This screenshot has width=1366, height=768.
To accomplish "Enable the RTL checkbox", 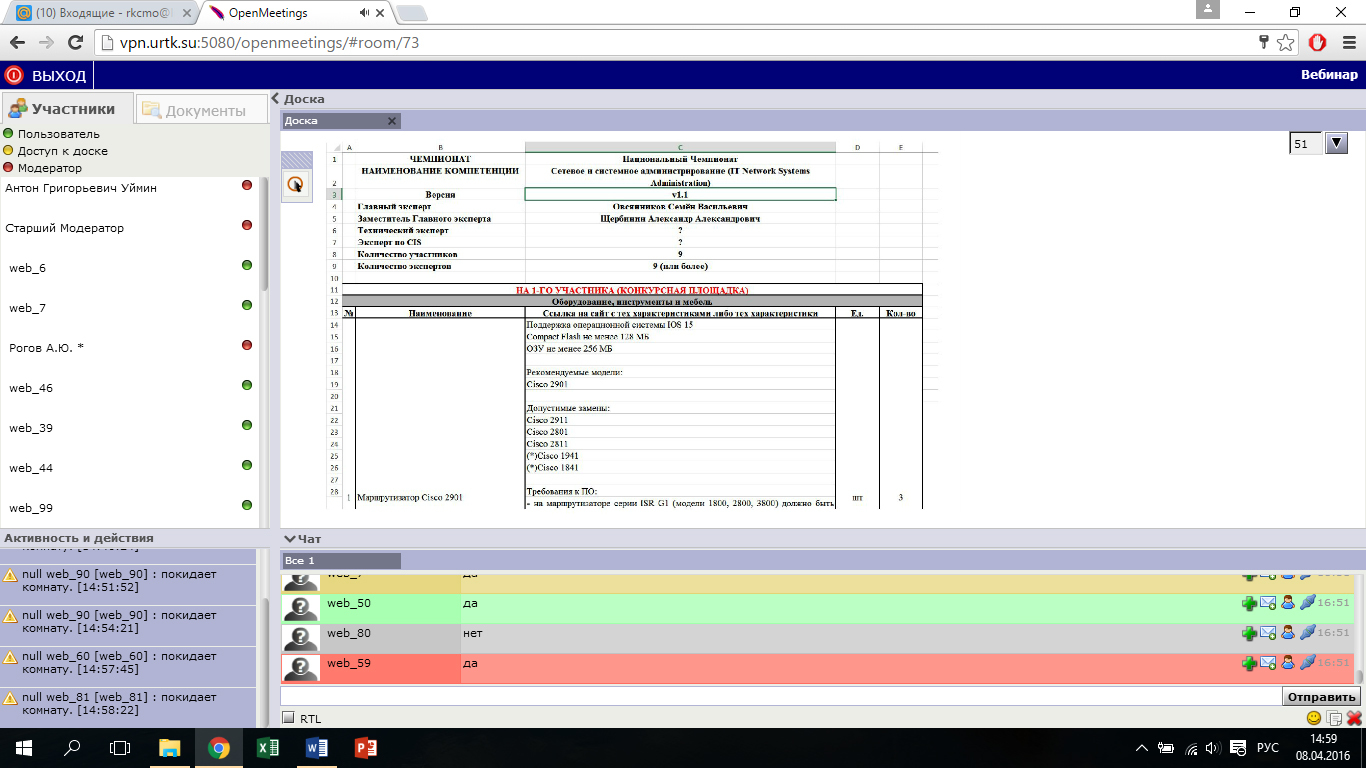I will [288, 718].
